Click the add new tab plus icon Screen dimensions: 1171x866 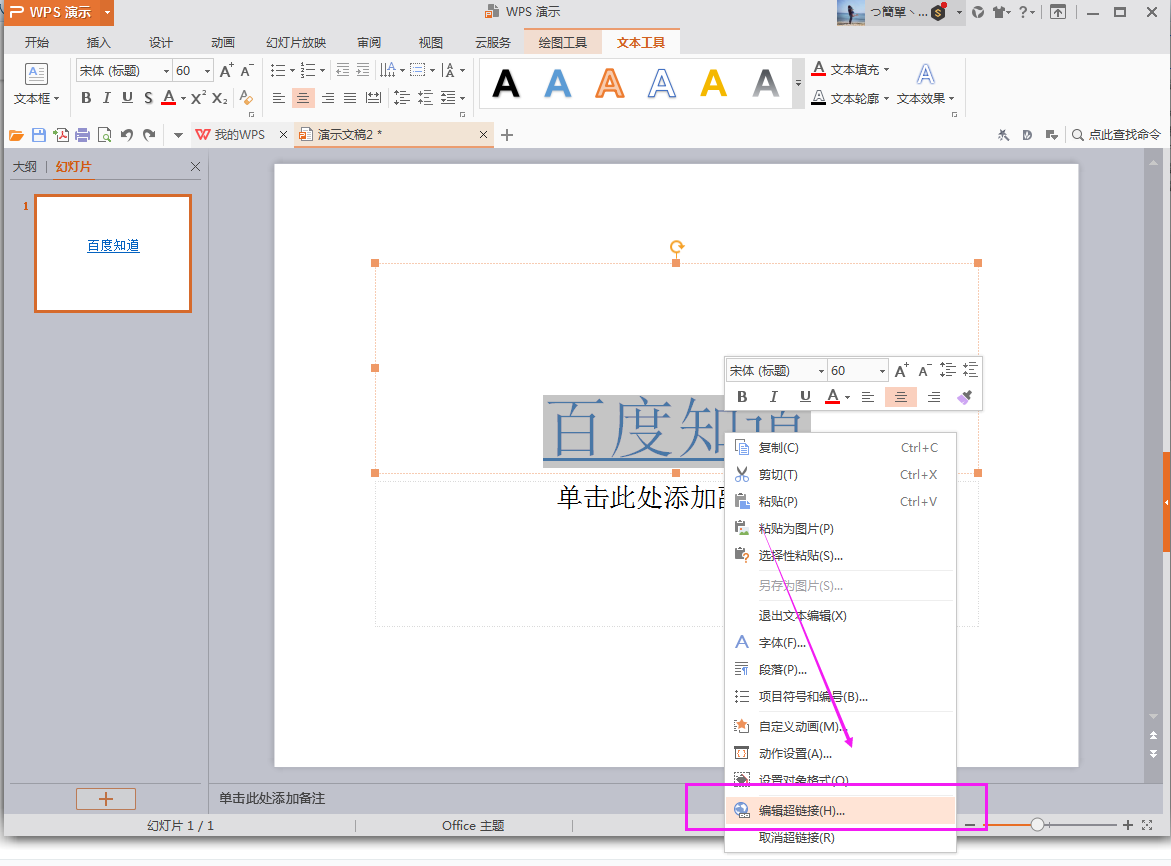pos(507,135)
